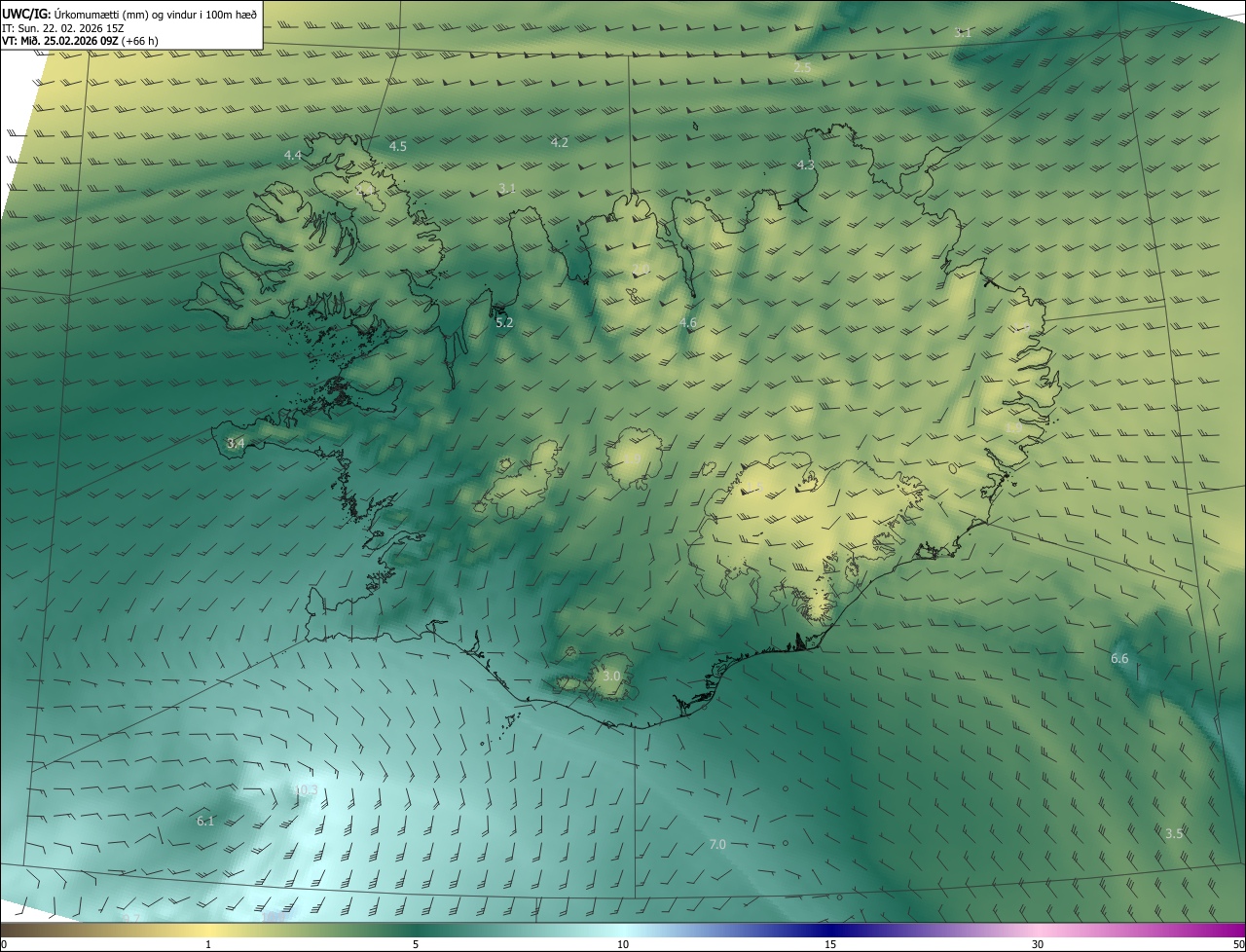The height and width of the screenshot is (952, 1246).
Task: Click the value label 4.3
Action: pos(805,165)
